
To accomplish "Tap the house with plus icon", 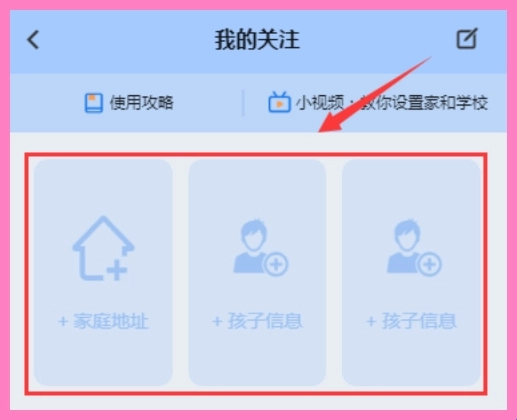I will [x=103, y=248].
